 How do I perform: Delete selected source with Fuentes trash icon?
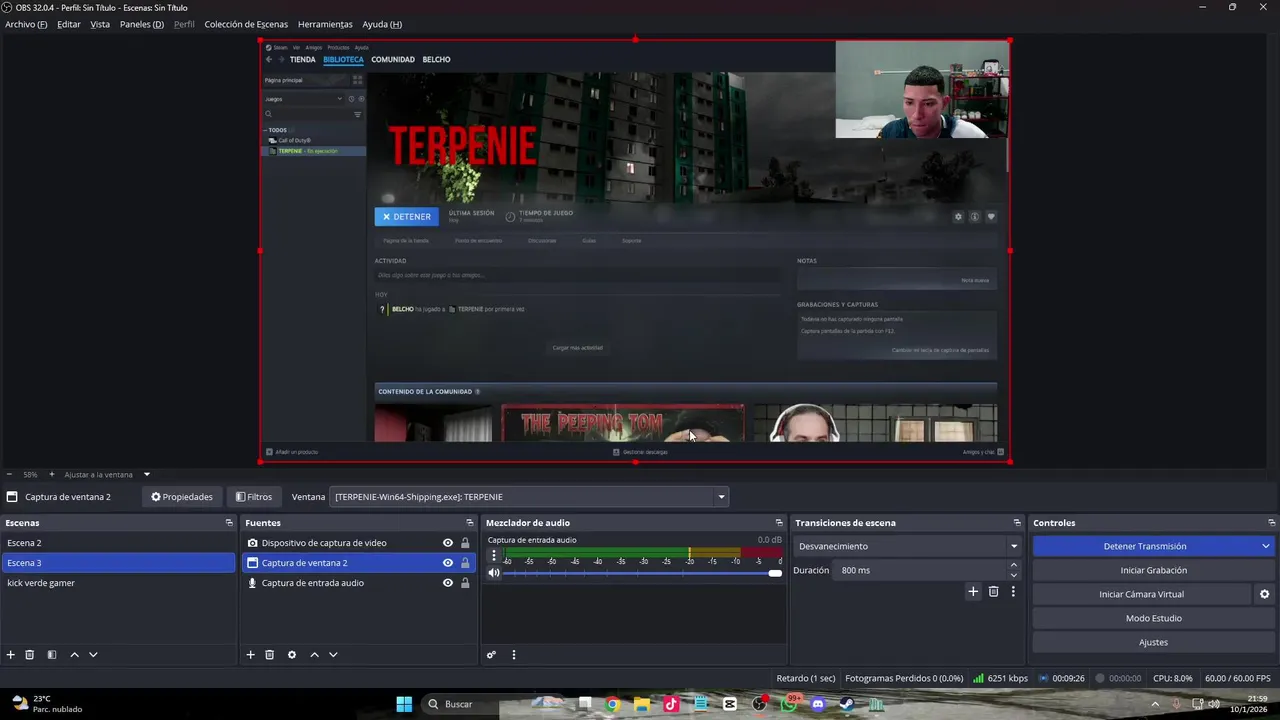(x=269, y=655)
